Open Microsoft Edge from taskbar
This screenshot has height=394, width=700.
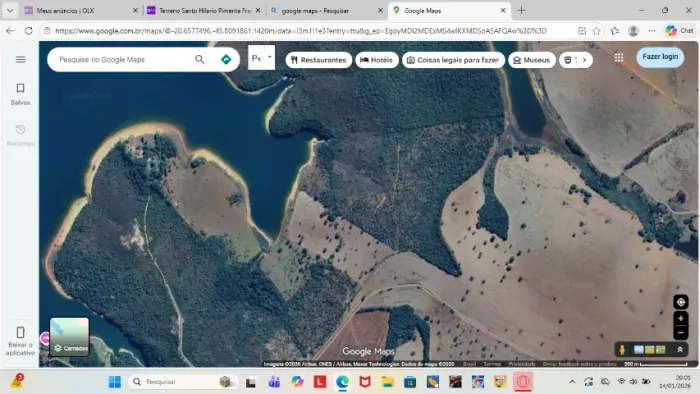[342, 382]
